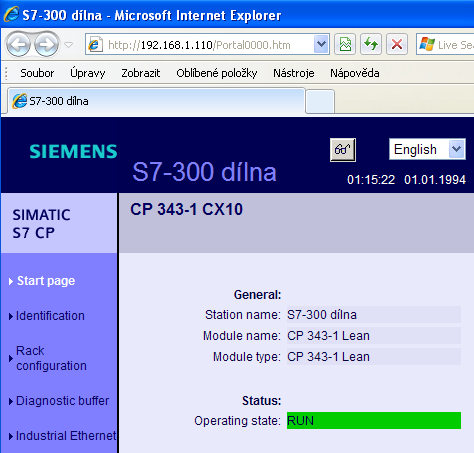Open the Úpravy menu
The height and width of the screenshot is (453, 474).
88,73
